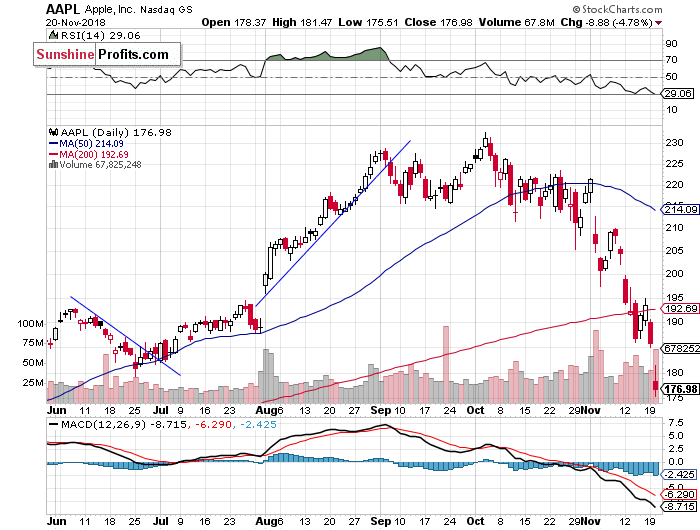700x530 pixels.
Task: Click the 70 level on the RSI axis
Action: (x=671, y=59)
